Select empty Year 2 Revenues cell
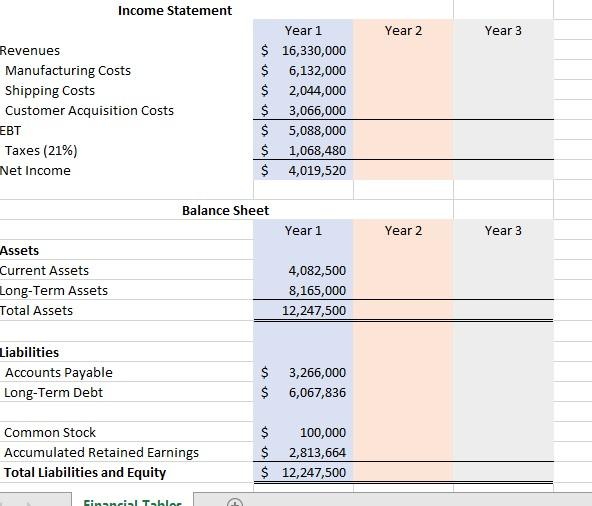Screen dimensions: 592x506 403,51
